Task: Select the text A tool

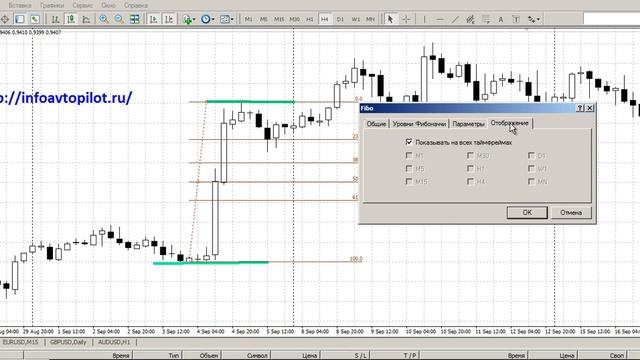Action: [501, 19]
